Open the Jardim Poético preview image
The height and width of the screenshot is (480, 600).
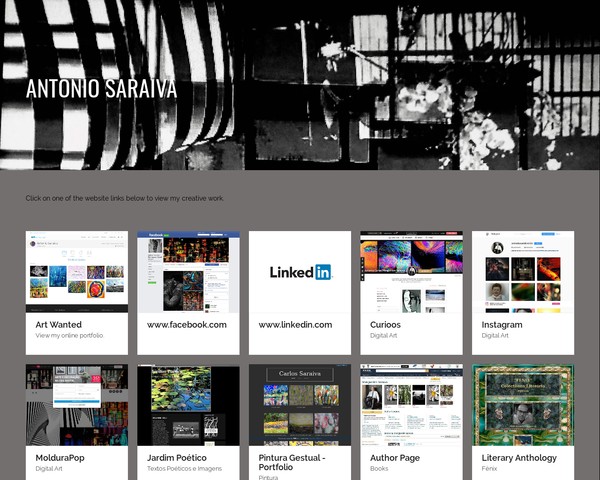[x=188, y=405]
